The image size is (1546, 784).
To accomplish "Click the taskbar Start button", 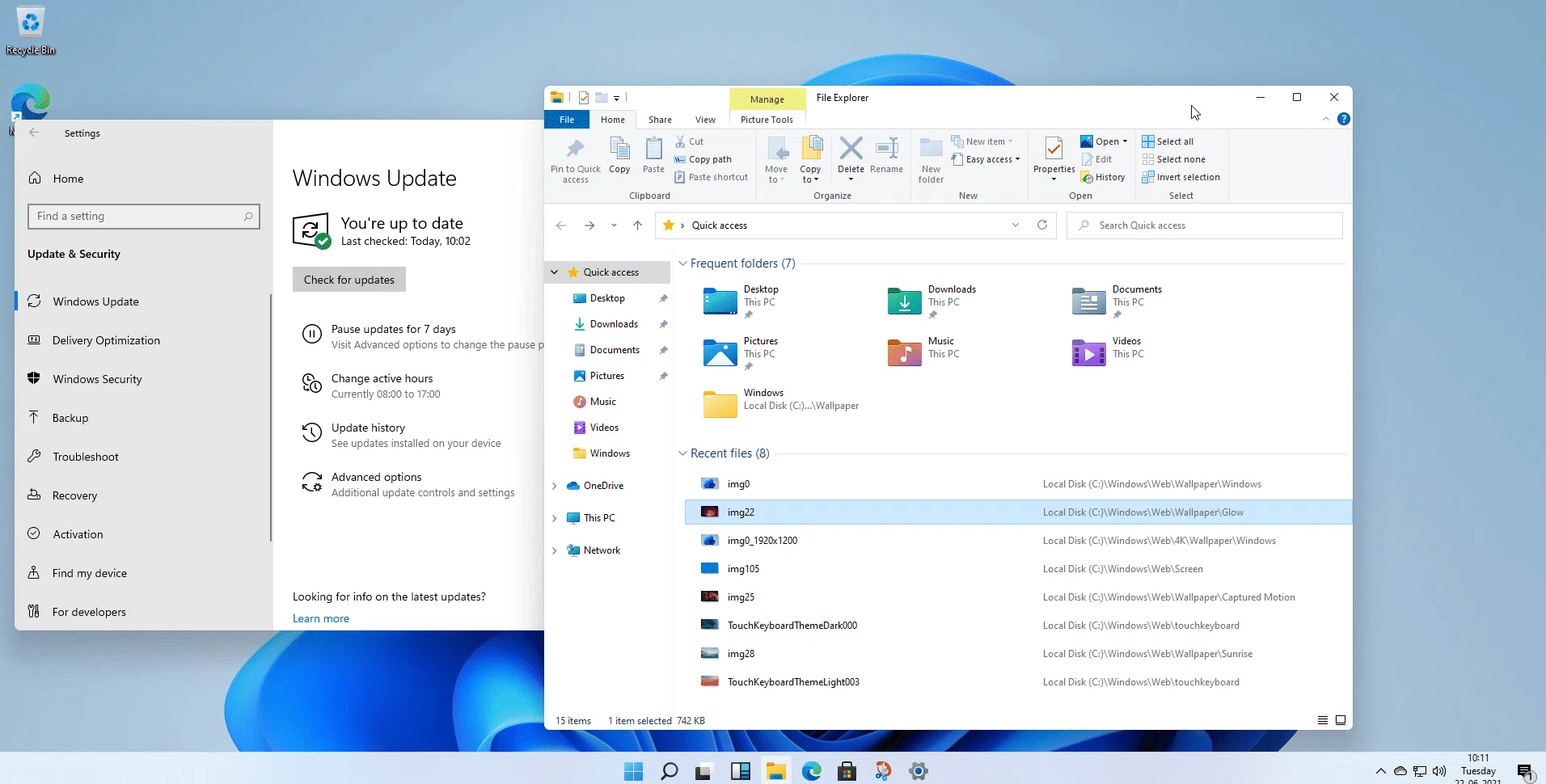I will click(633, 771).
